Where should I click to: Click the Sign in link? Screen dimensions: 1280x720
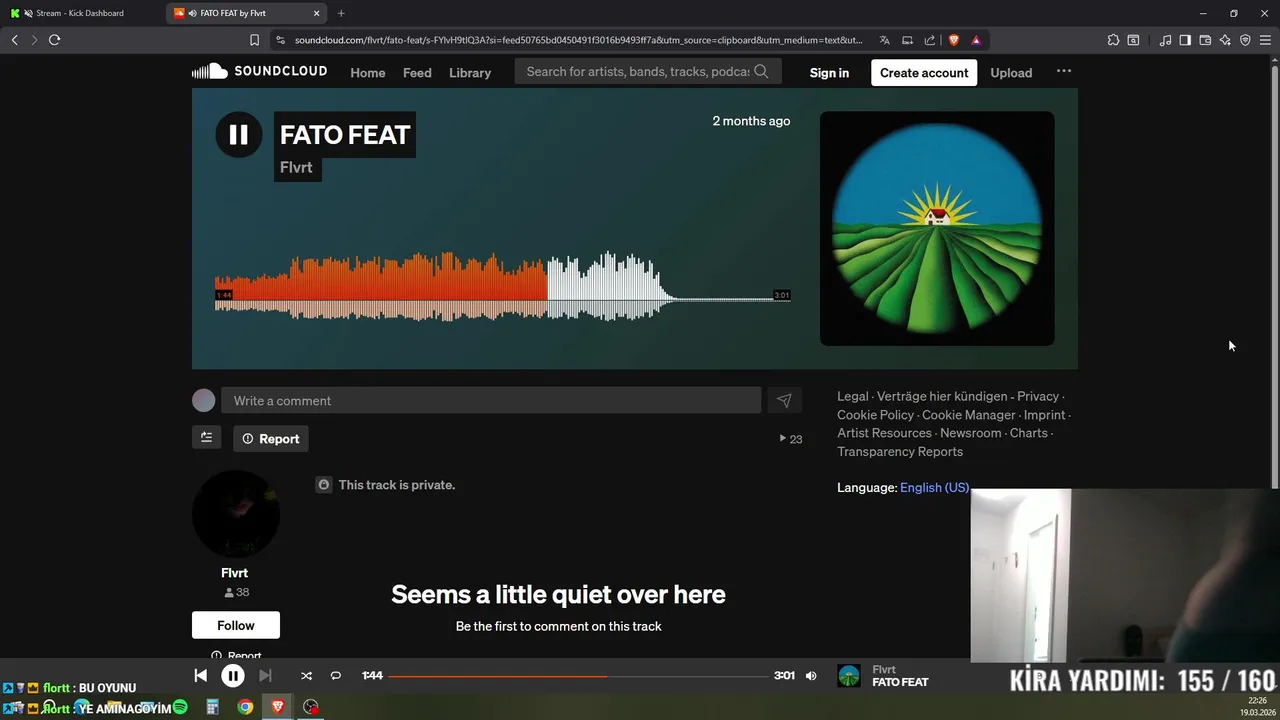(829, 72)
